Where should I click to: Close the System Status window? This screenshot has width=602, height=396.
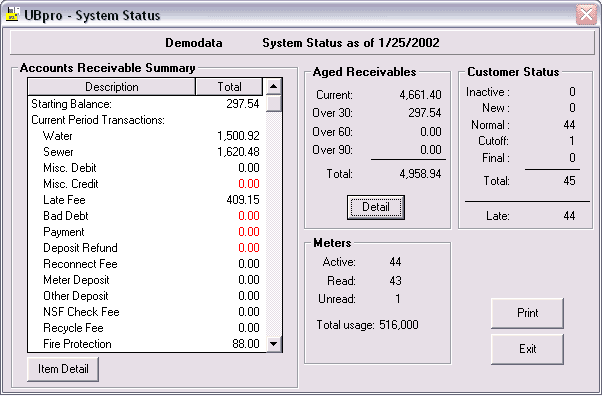586,15
